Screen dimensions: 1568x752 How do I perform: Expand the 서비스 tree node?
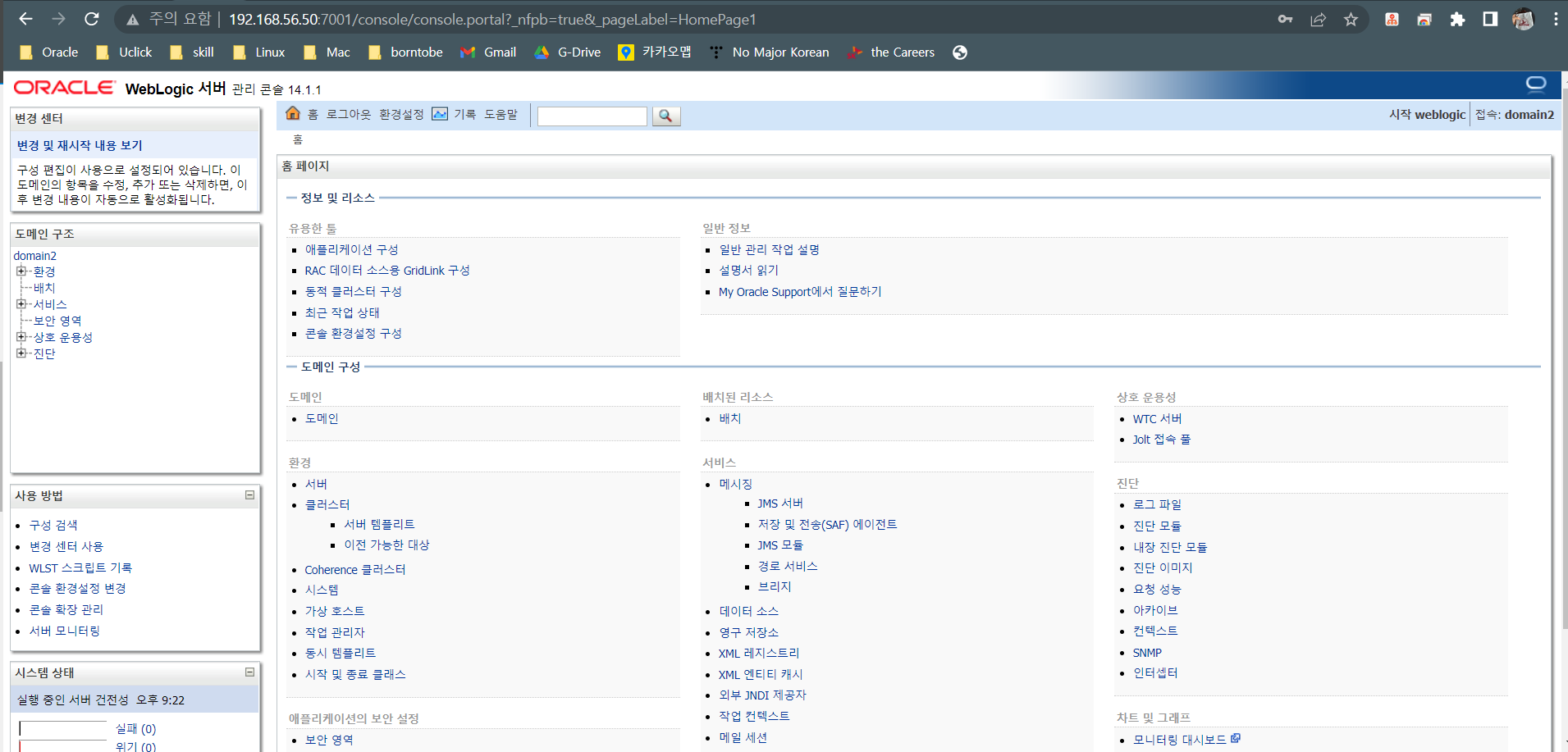21,303
